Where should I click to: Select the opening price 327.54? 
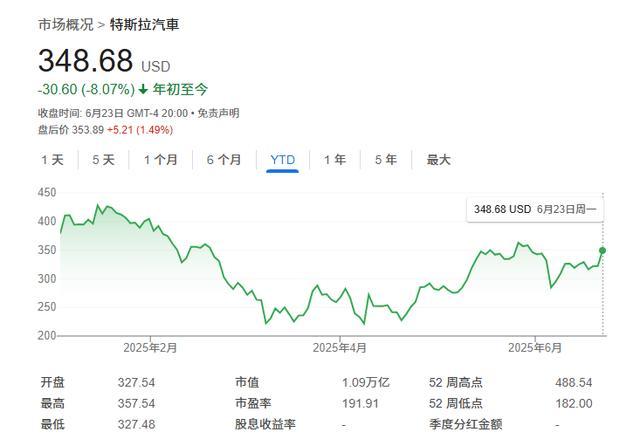(x=136, y=382)
